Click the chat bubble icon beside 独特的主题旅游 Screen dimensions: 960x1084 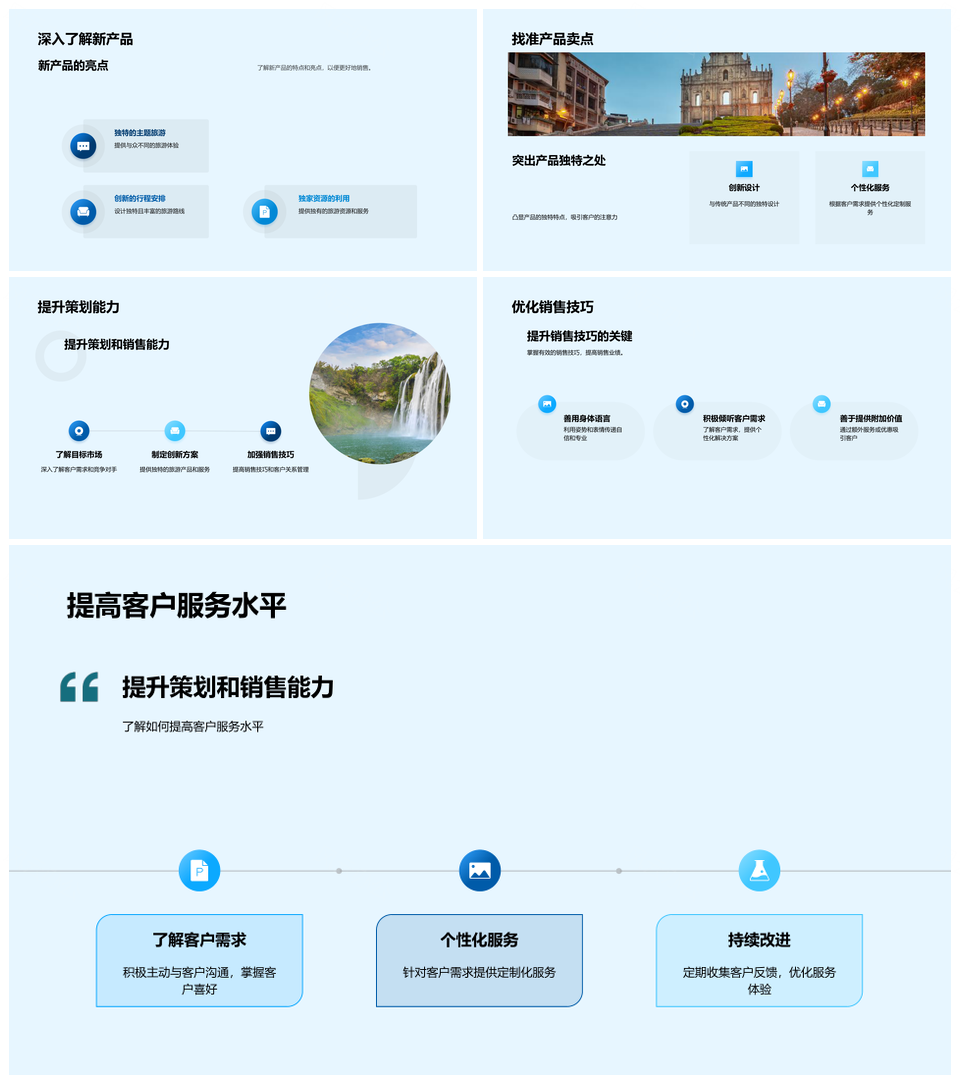point(83,146)
